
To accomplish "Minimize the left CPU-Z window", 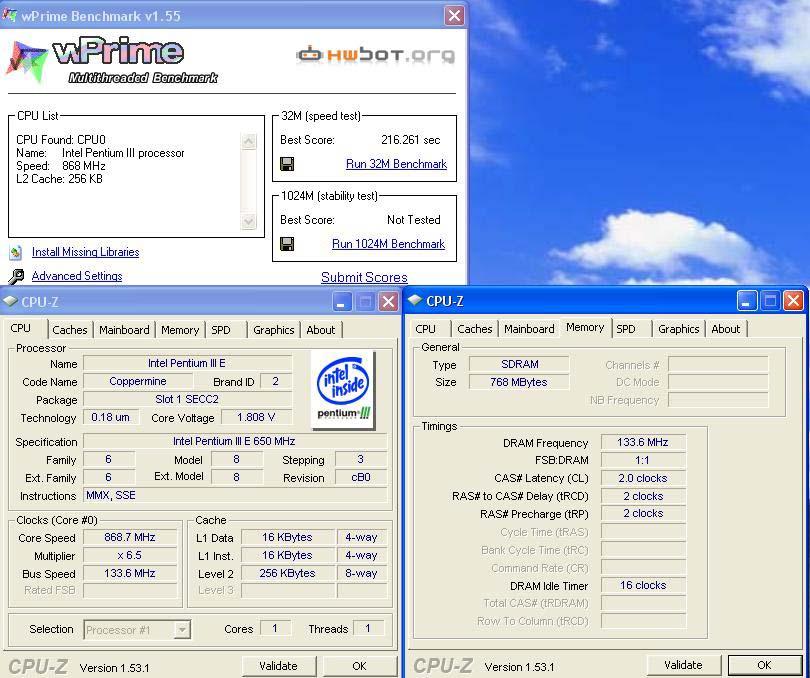I will tap(341, 302).
